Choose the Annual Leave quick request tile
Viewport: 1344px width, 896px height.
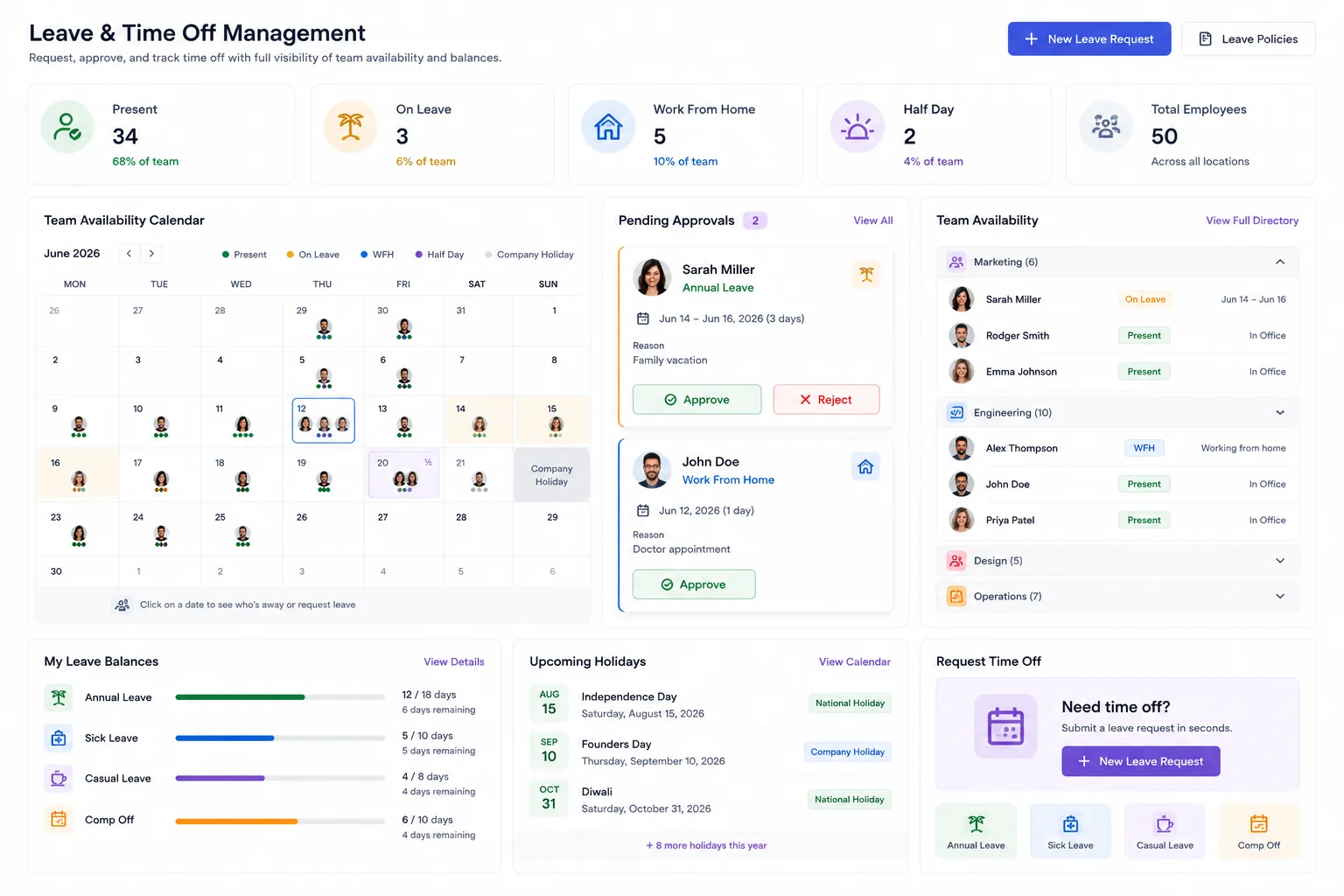[976, 830]
